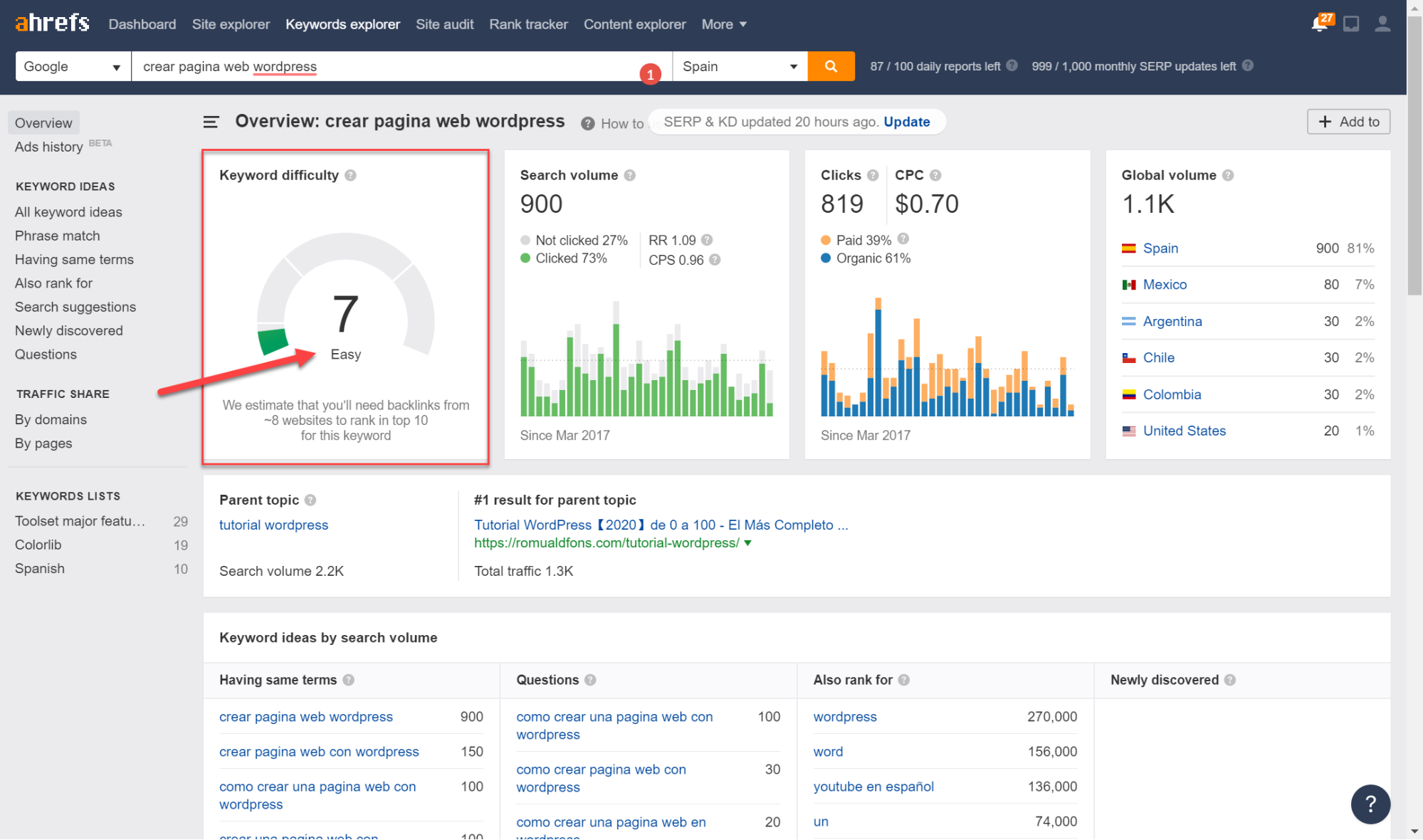Click help icon next to Parent topic
This screenshot has height=840, width=1423.
point(310,500)
